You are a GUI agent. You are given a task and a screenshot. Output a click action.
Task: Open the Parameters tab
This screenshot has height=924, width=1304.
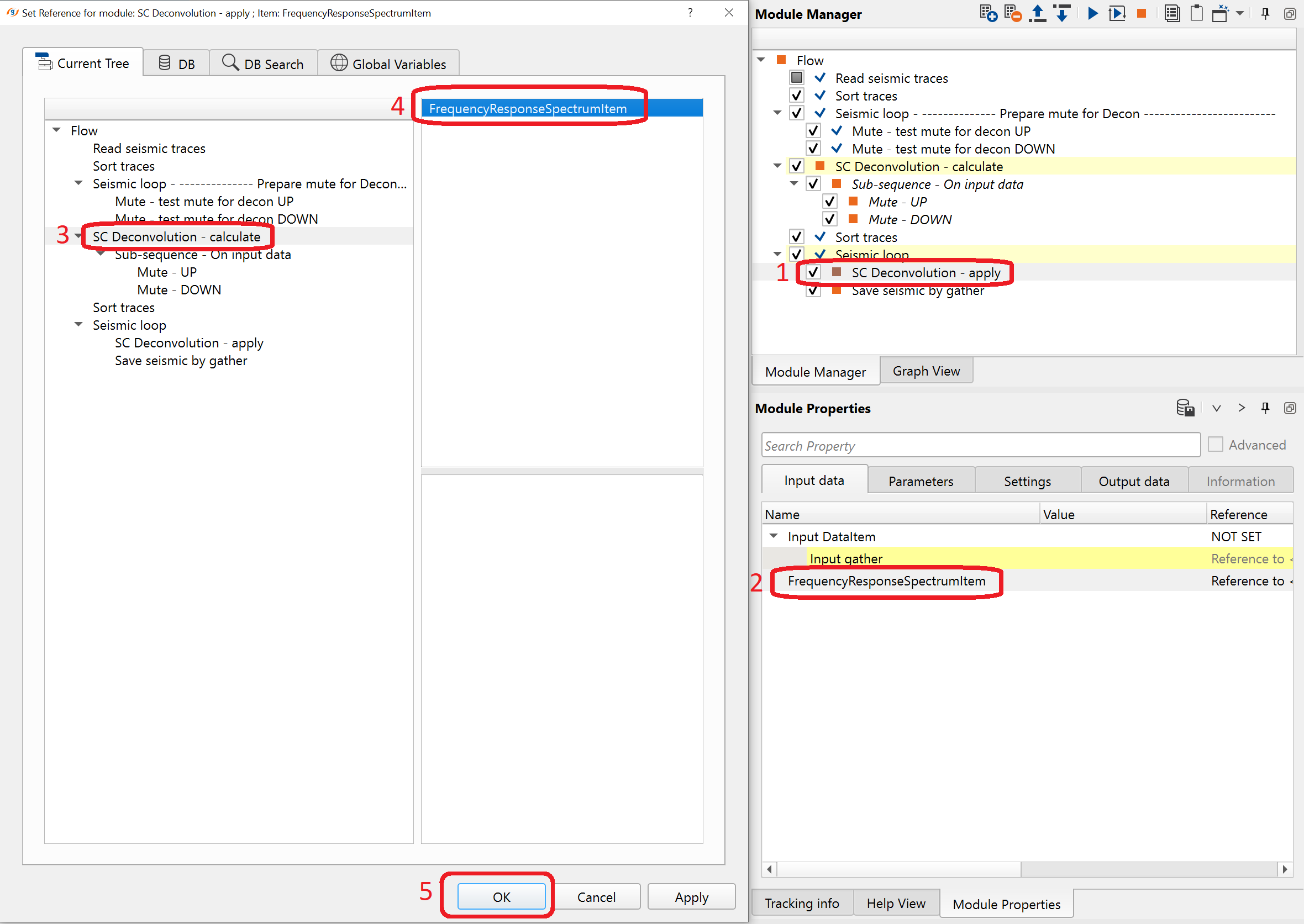click(921, 482)
